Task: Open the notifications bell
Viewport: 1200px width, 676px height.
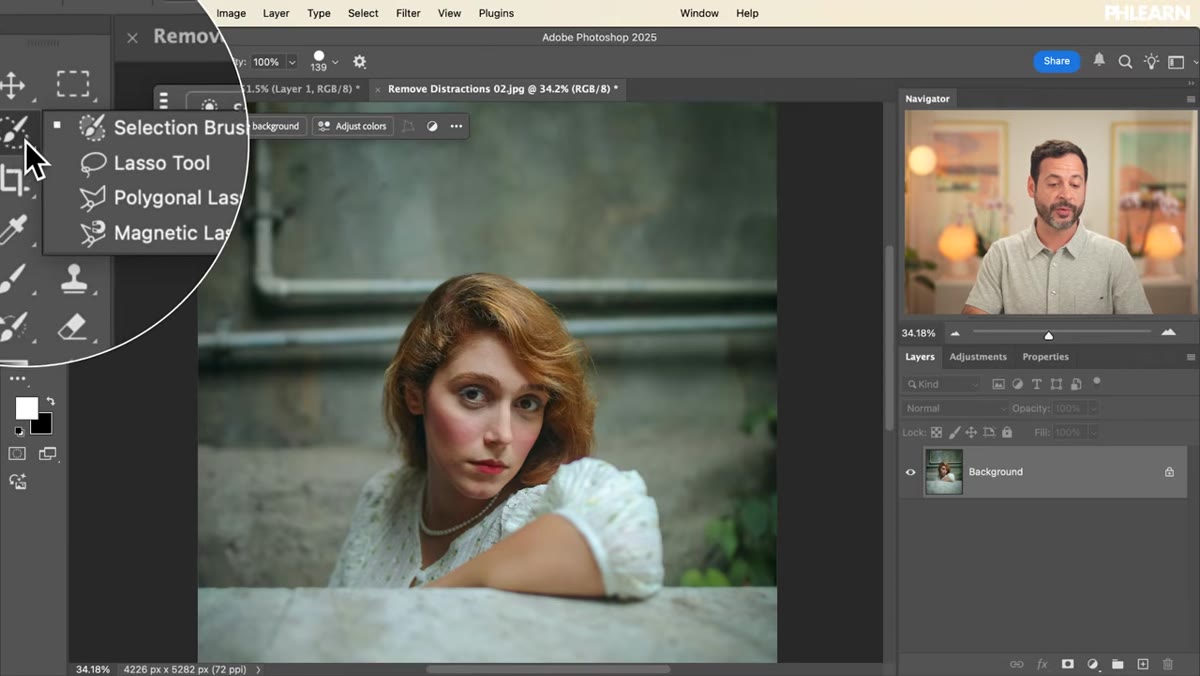Action: click(1099, 61)
